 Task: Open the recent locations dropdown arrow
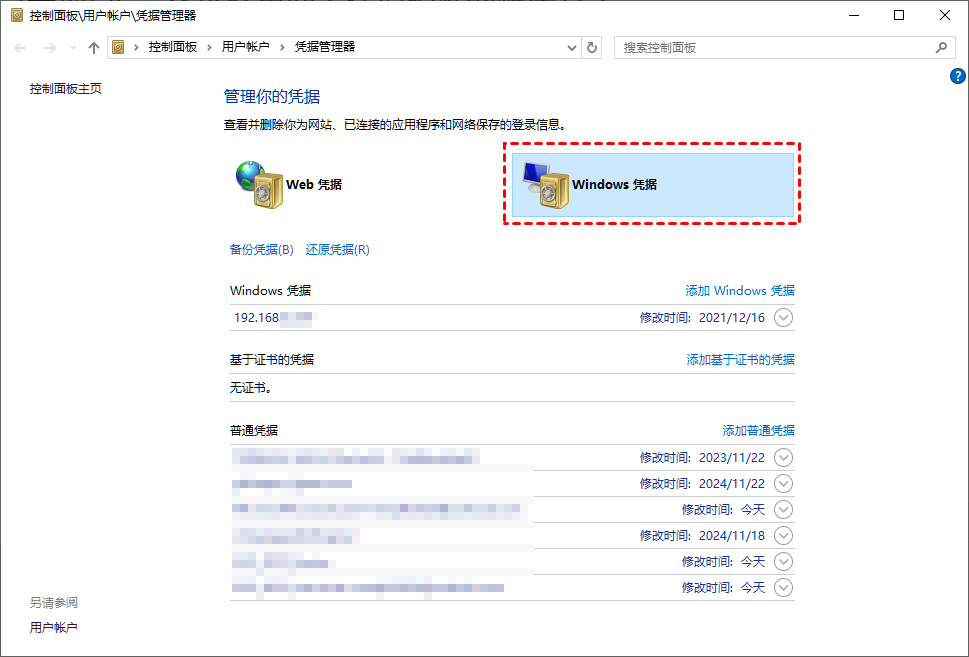click(74, 48)
